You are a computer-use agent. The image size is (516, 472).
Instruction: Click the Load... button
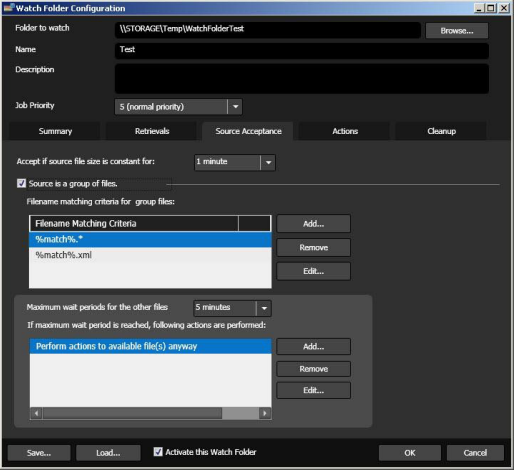click(x=108, y=453)
